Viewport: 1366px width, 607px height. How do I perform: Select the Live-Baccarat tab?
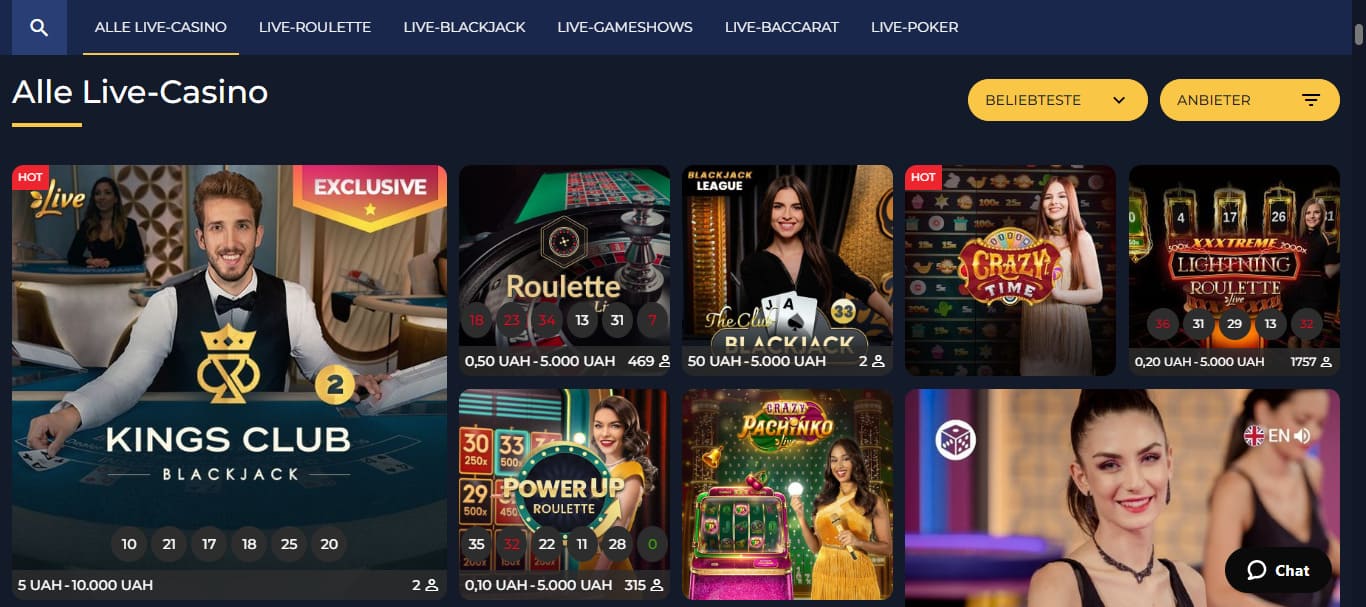pos(782,27)
